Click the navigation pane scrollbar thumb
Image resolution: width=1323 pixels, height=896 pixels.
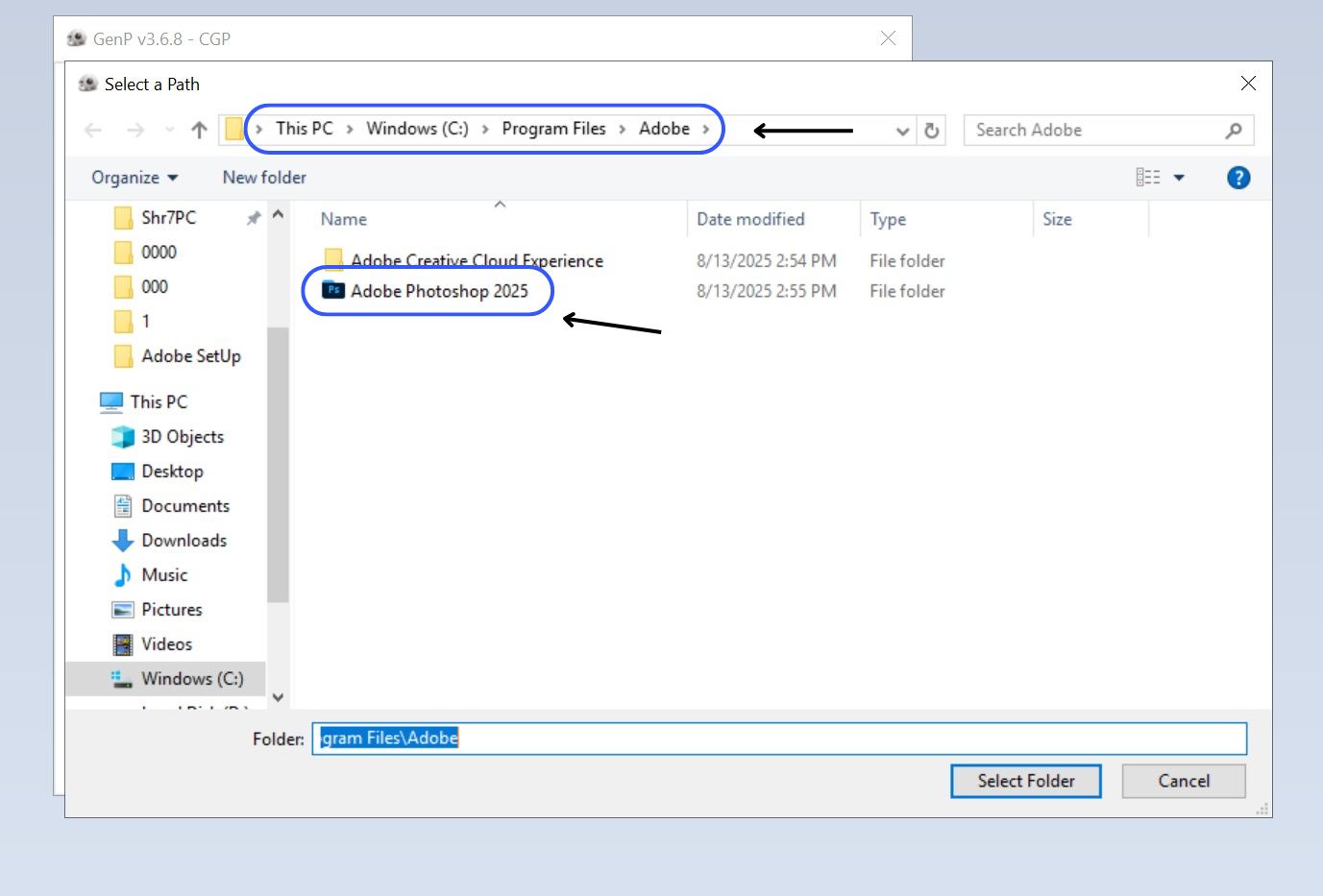278,465
